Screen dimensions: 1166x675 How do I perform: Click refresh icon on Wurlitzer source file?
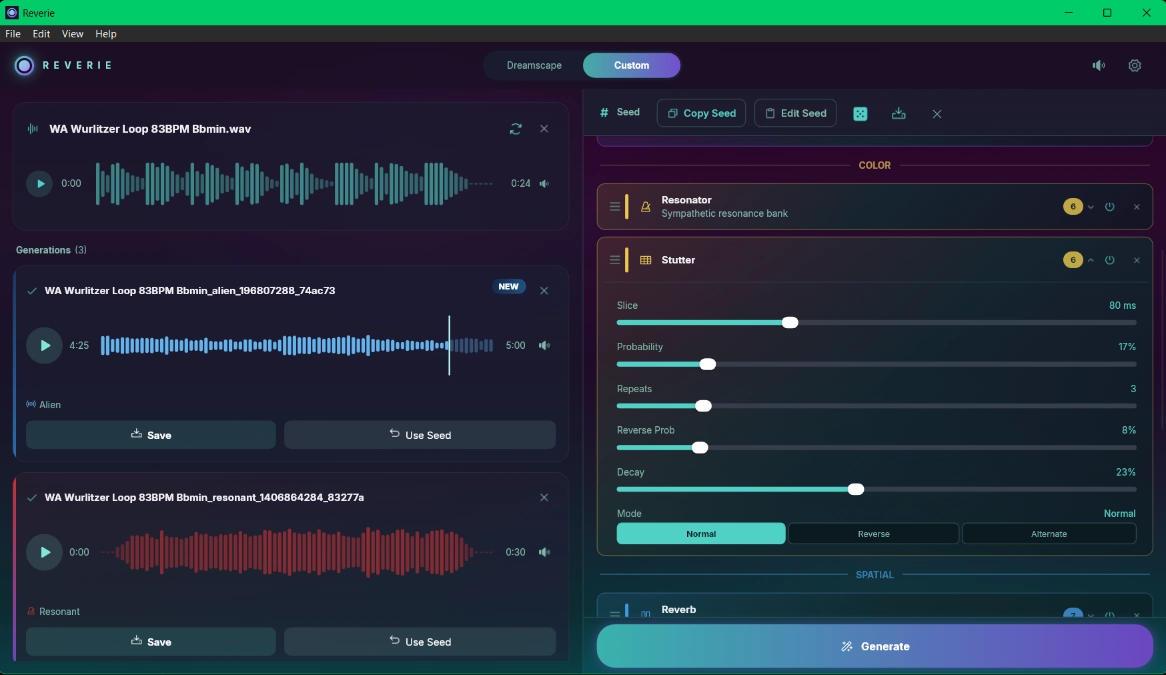tap(515, 129)
